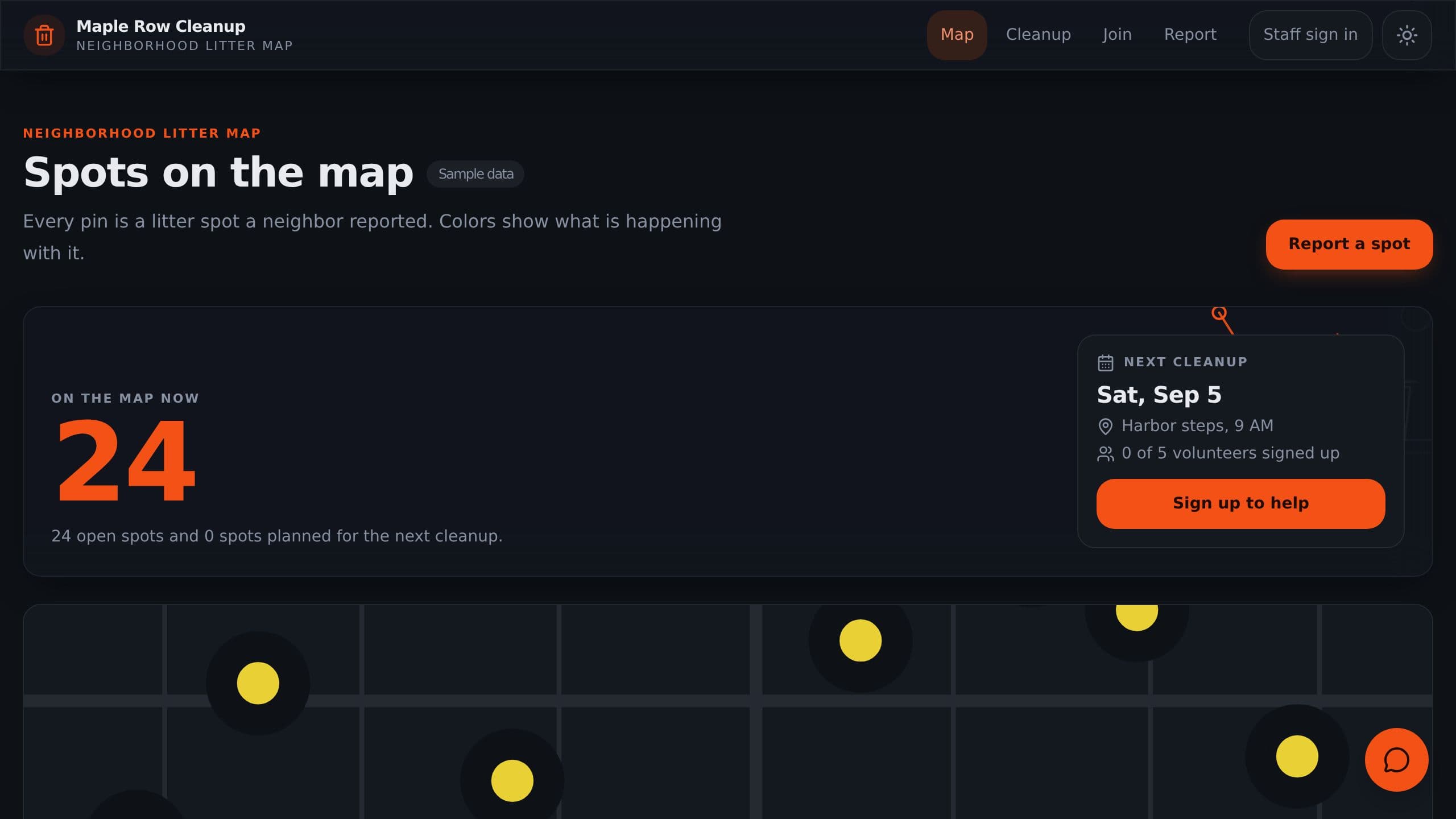Click the "24 open spots" summary sentence
The width and height of the screenshot is (1456, 819).
tap(277, 536)
